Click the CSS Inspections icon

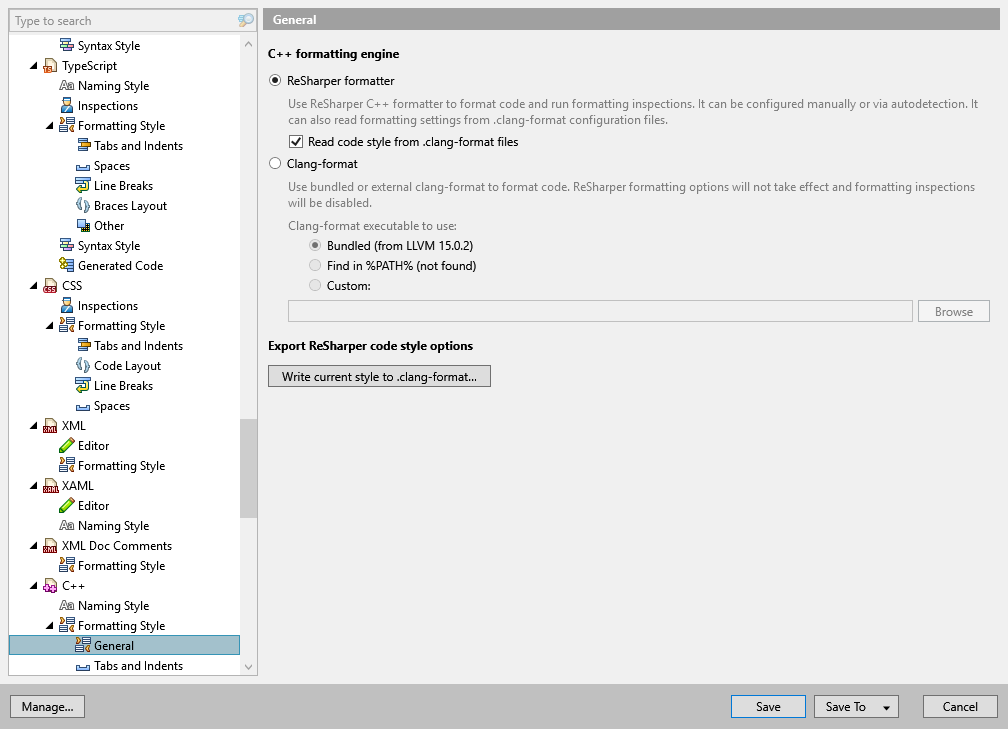click(x=66, y=305)
